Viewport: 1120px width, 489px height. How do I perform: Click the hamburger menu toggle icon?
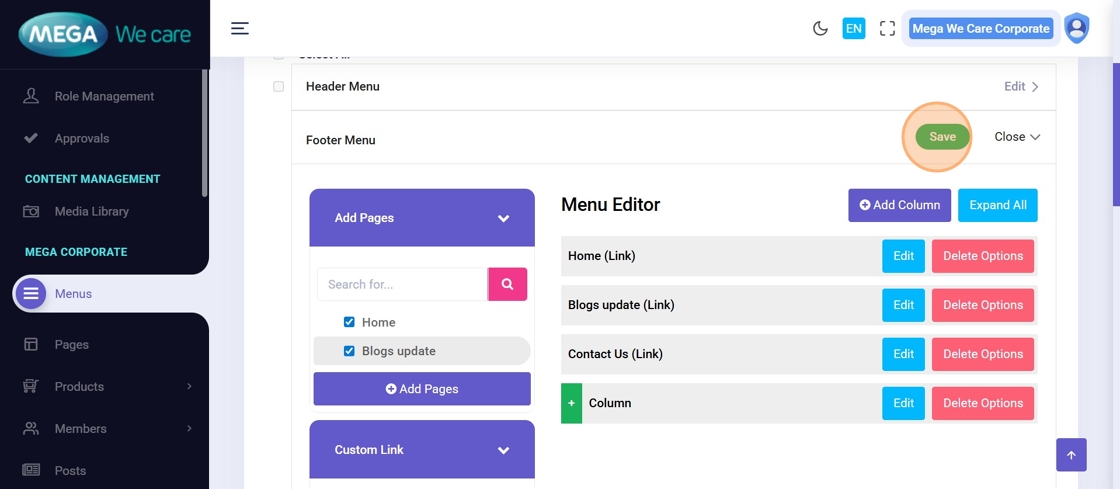point(240,28)
